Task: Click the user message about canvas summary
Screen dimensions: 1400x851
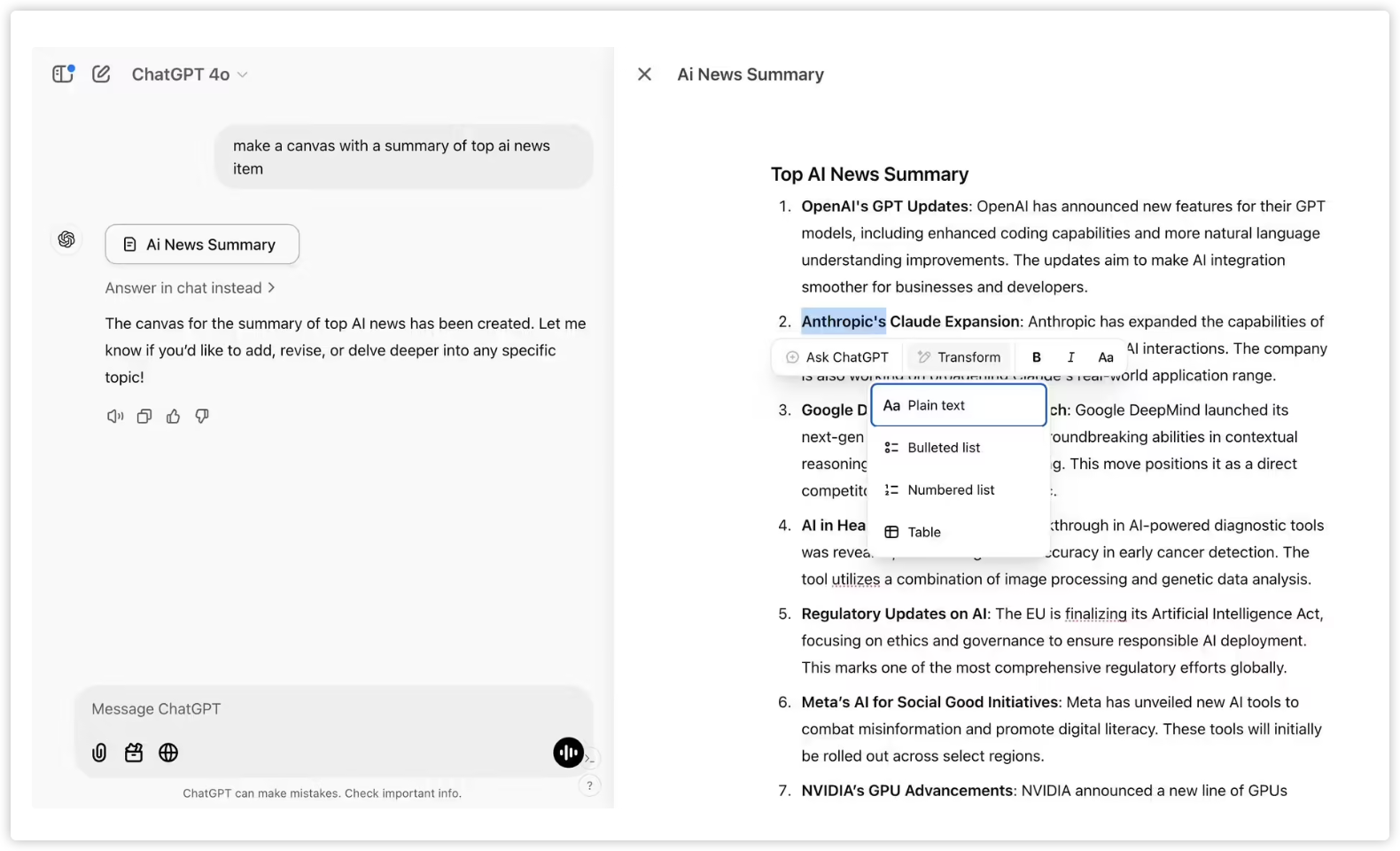Action: point(403,157)
